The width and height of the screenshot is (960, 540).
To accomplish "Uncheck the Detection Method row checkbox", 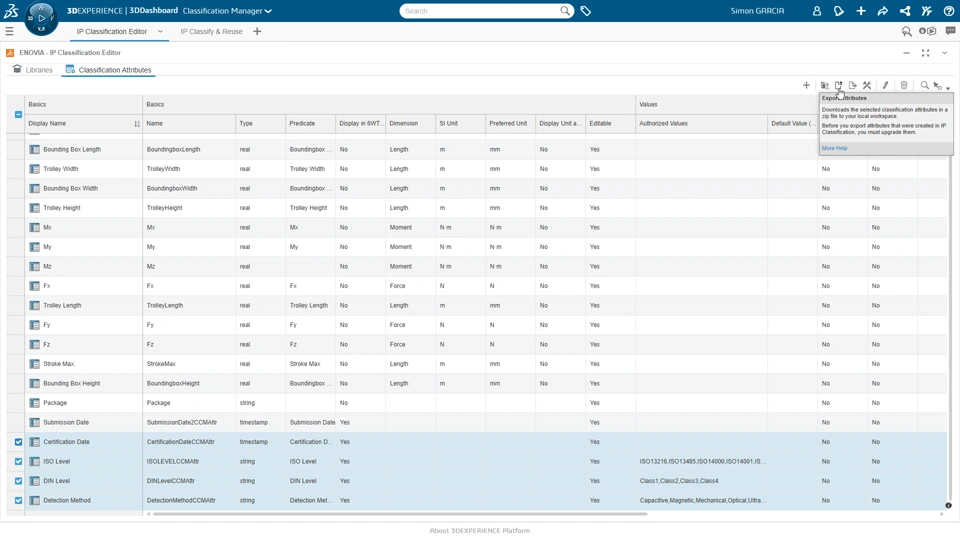I will tap(18, 501).
